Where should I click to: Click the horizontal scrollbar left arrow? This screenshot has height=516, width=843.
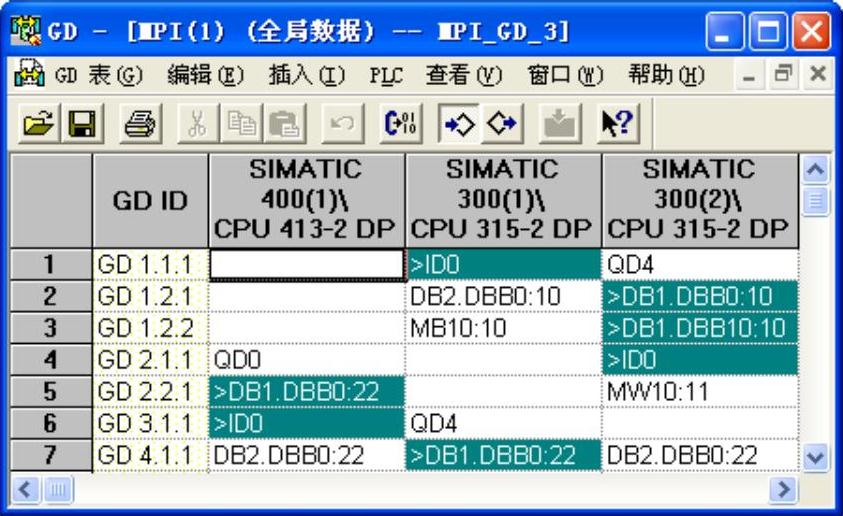[25, 489]
